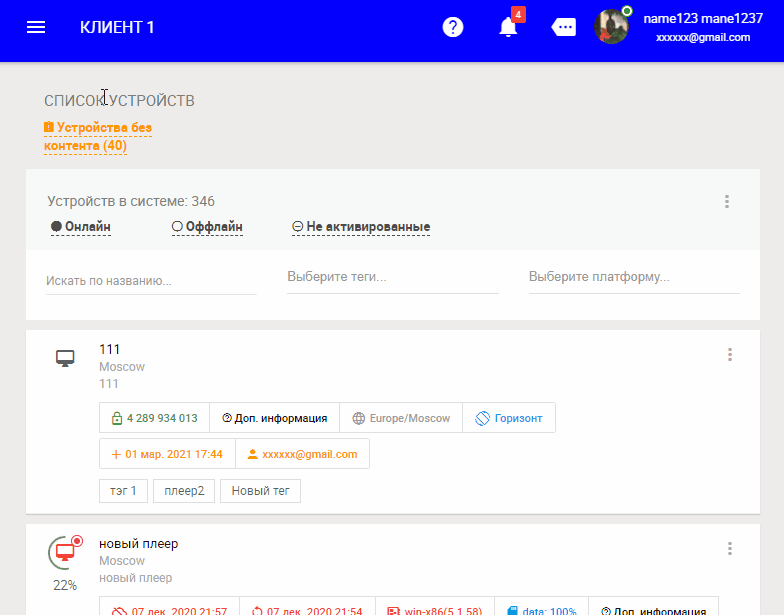Open three-dot menu of device statistics panel

click(727, 202)
